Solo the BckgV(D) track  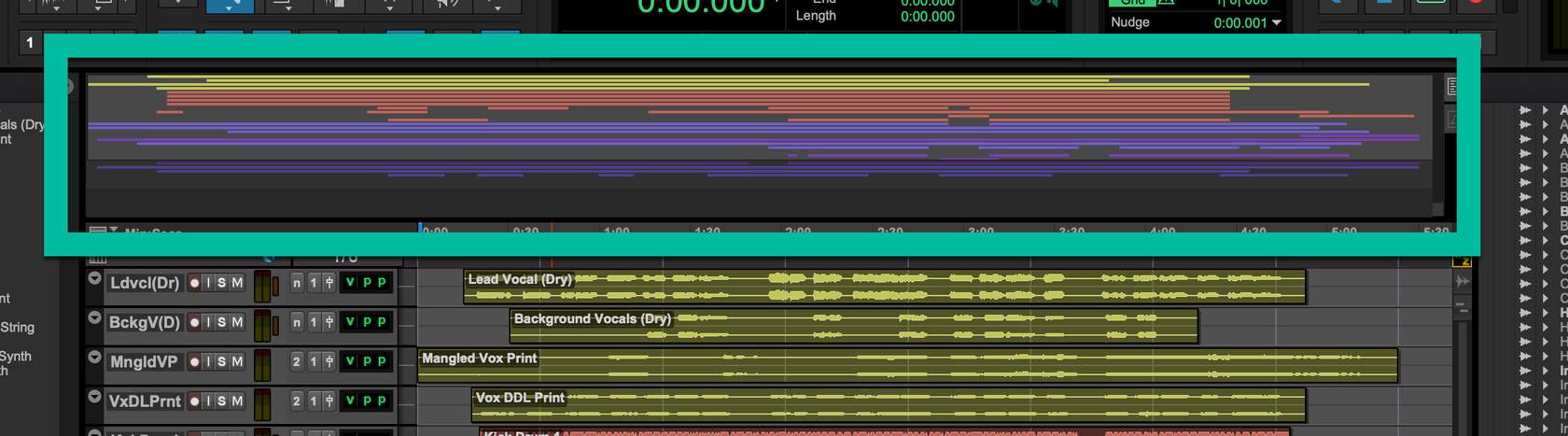221,322
